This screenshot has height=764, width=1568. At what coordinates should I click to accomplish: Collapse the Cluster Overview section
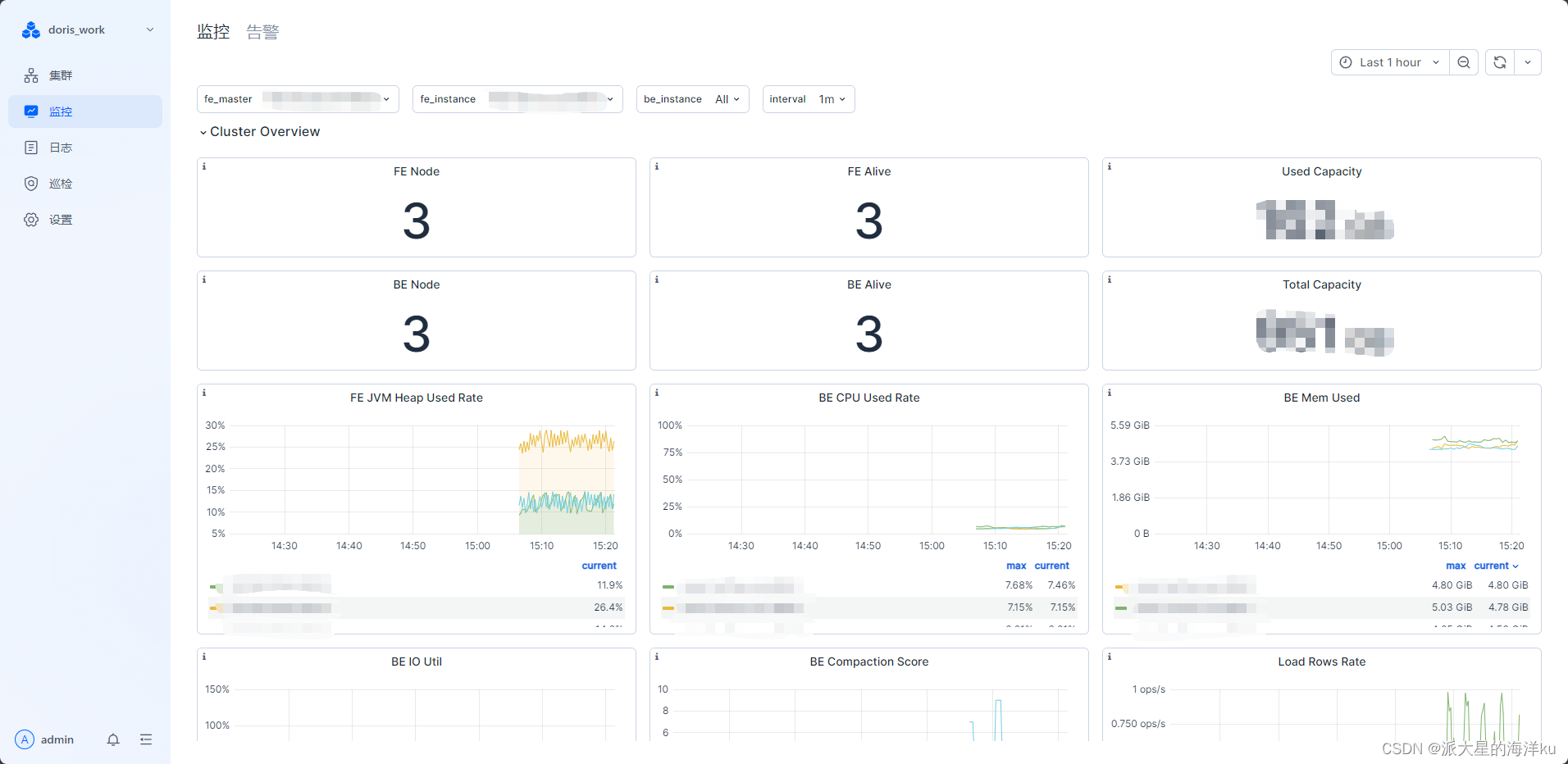[x=203, y=131]
